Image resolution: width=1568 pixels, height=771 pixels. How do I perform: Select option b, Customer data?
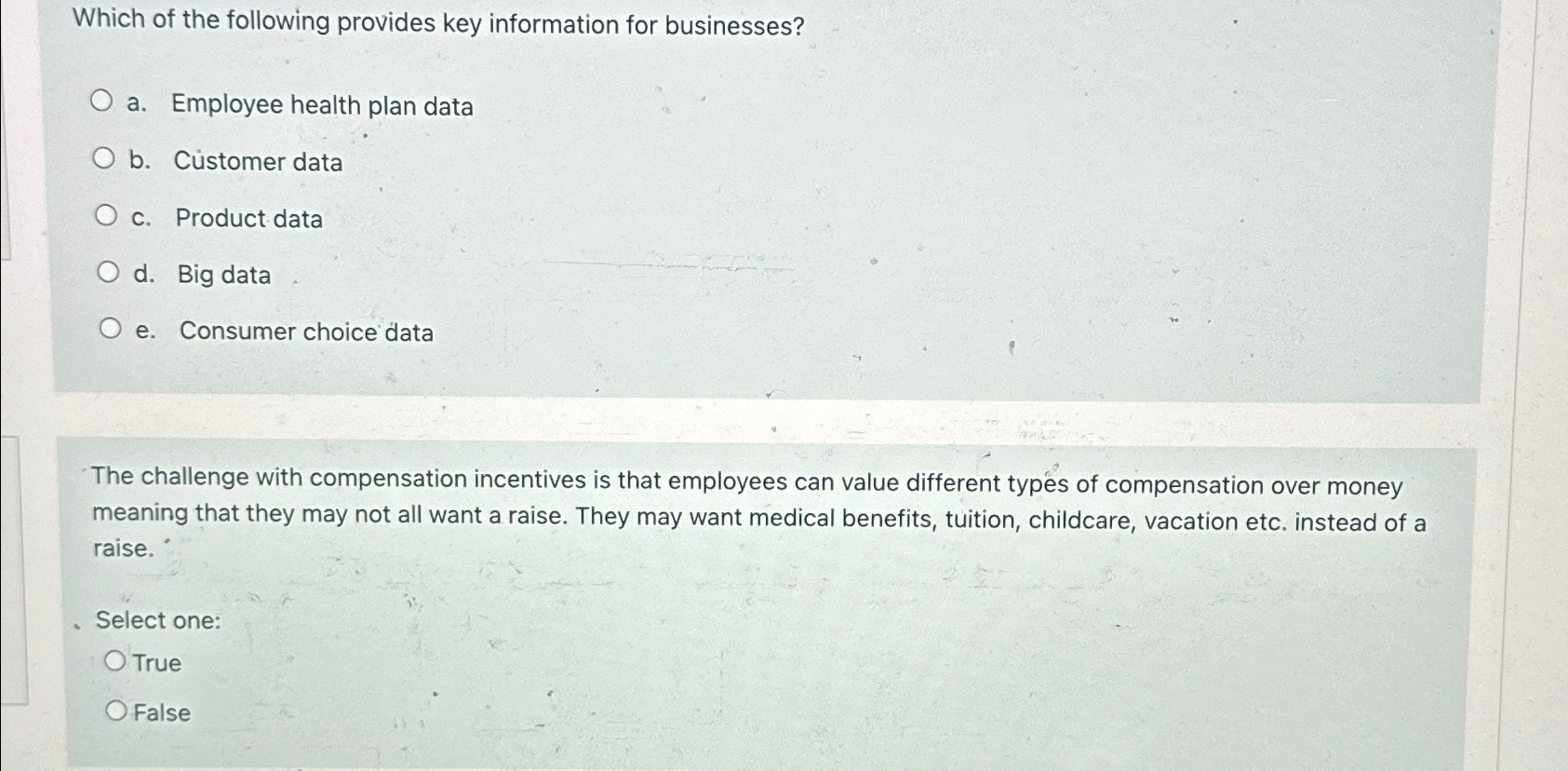tap(106, 158)
